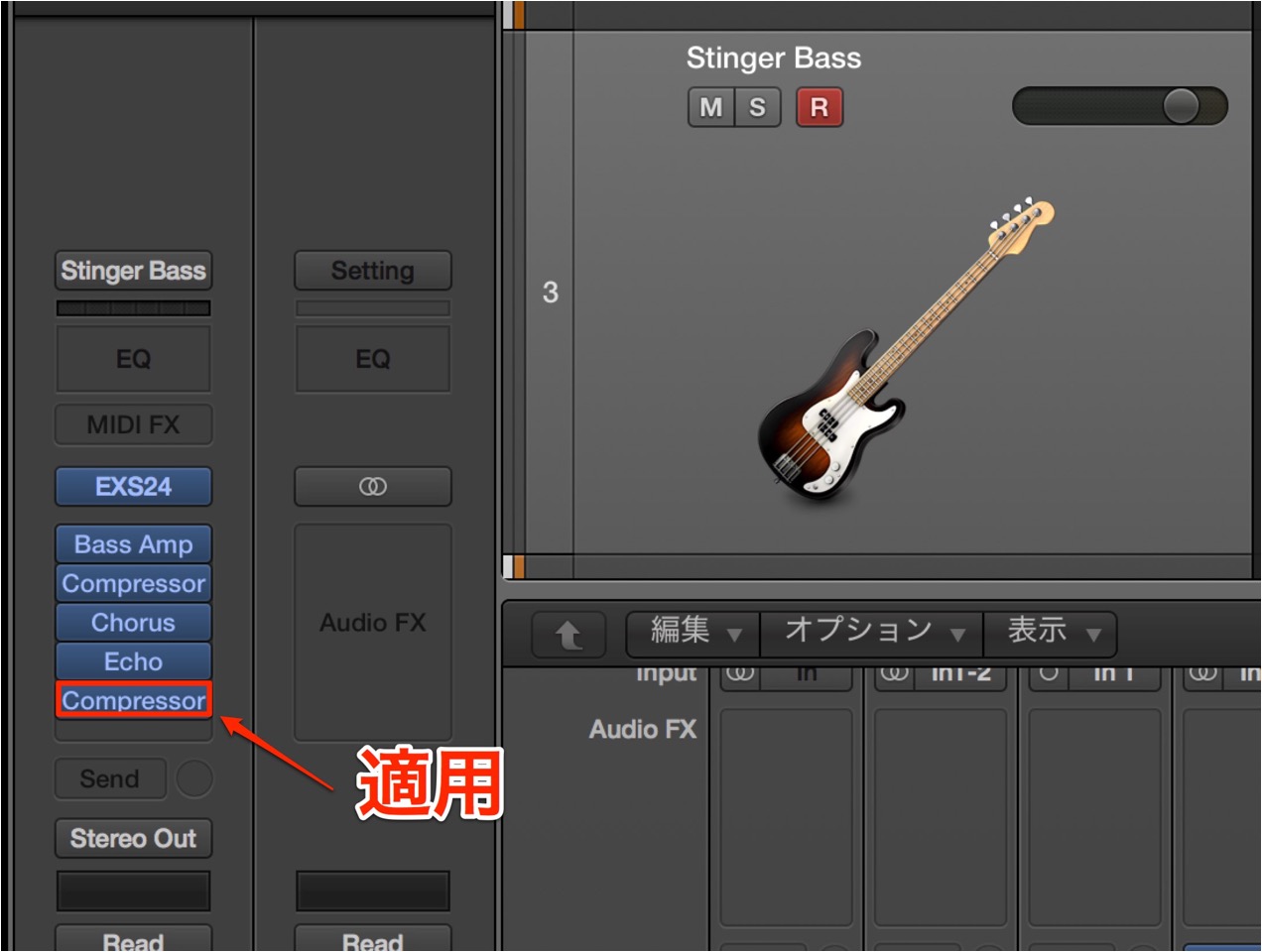Open the オプション menu
Viewport: 1262px width, 952px height.
click(x=872, y=632)
